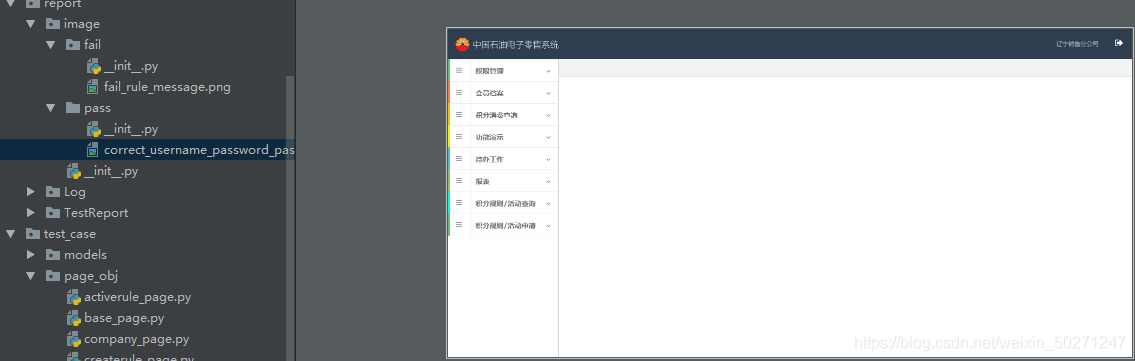Collapse the fail folder arrow
This screenshot has width=1135, height=361.
point(51,45)
